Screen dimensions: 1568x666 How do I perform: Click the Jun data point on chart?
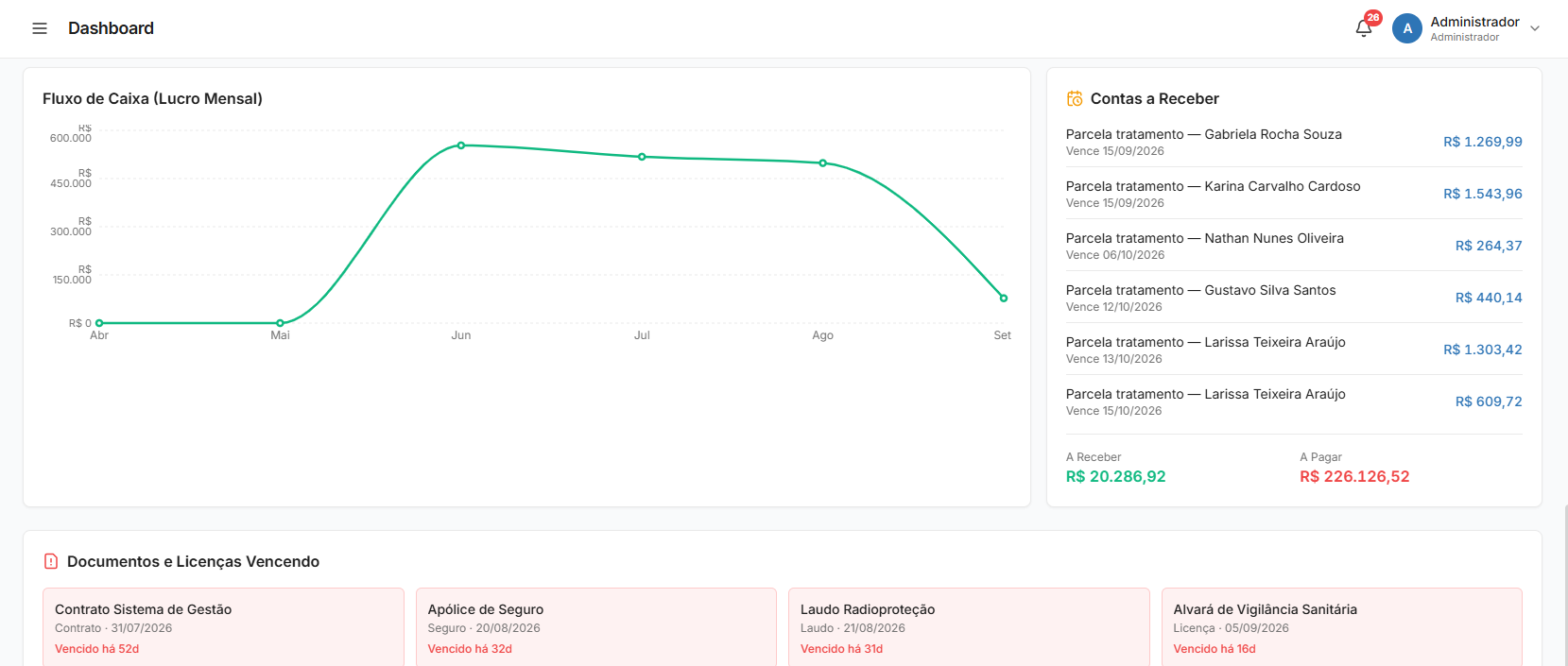461,145
